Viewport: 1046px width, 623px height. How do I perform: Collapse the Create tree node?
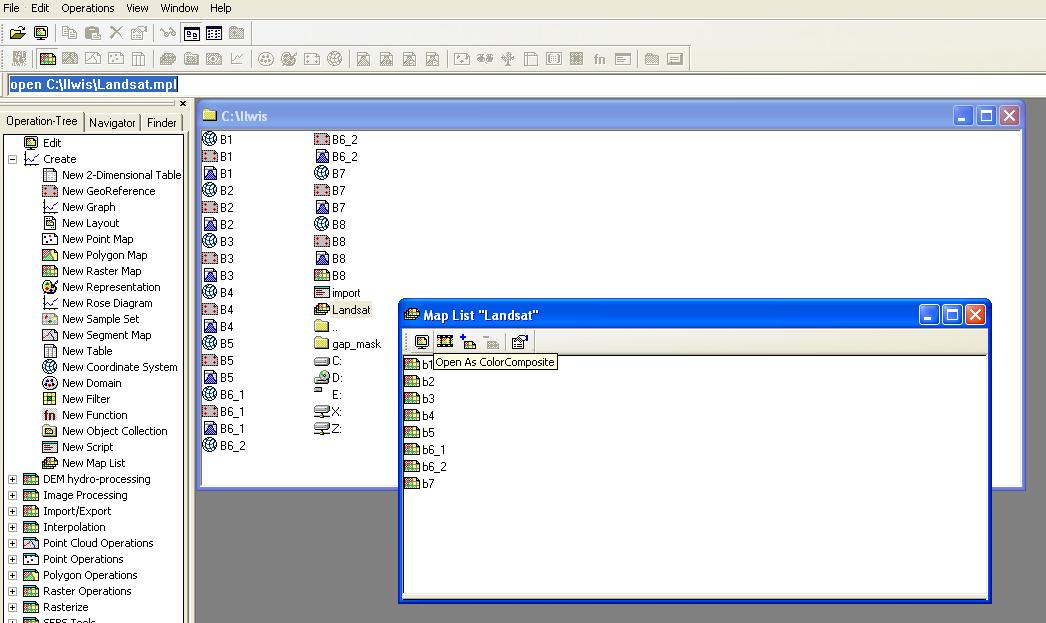(12, 159)
